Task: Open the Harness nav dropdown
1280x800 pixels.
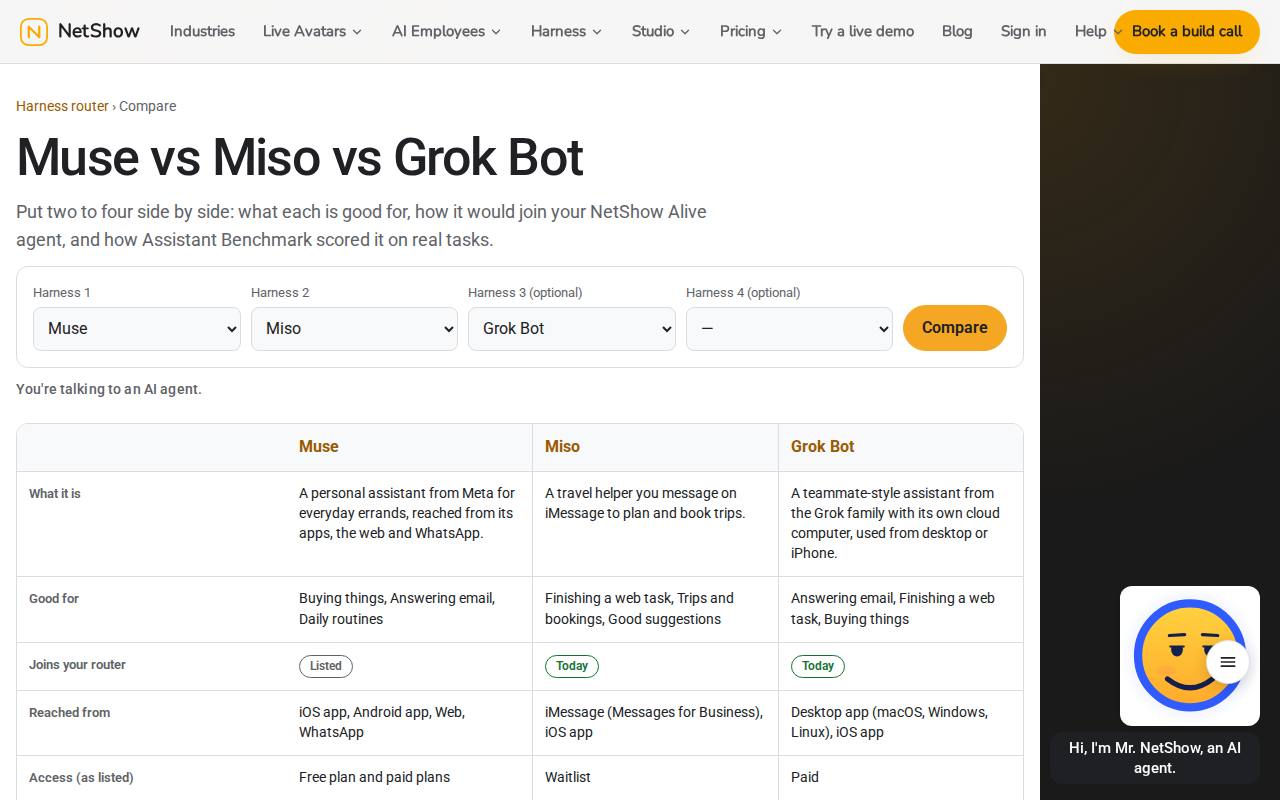Action: pyautogui.click(x=566, y=31)
